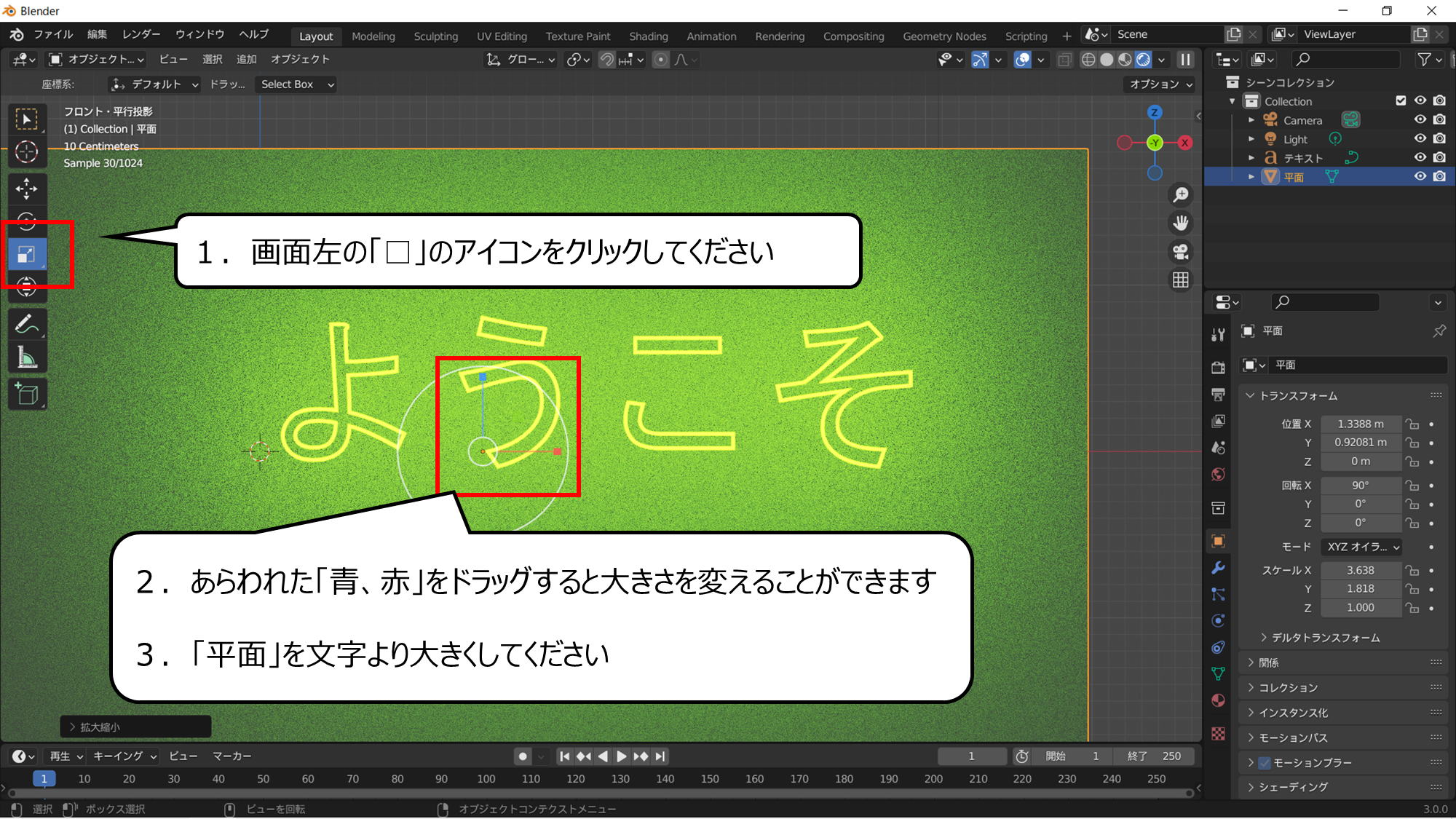Click the Z axis on navigation gizmo
The image size is (1456, 819).
pos(1155,112)
